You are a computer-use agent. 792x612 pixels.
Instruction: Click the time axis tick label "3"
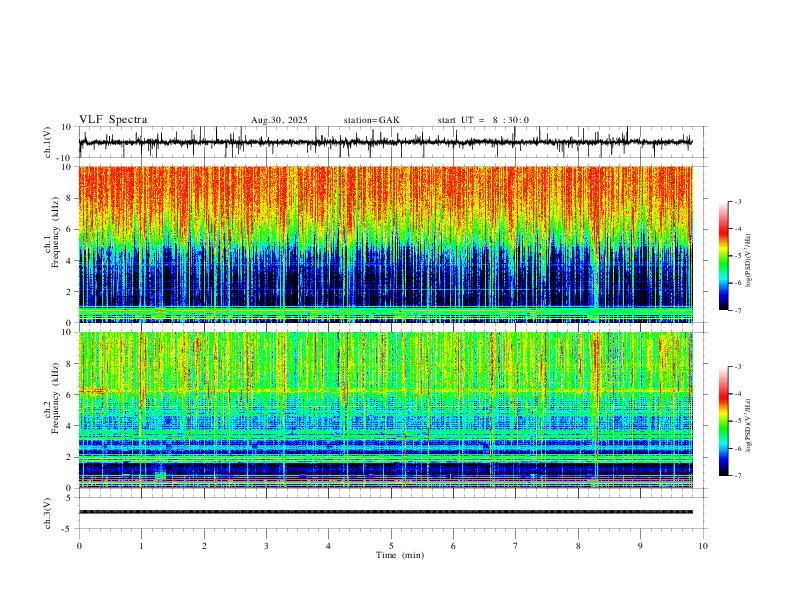(266, 546)
